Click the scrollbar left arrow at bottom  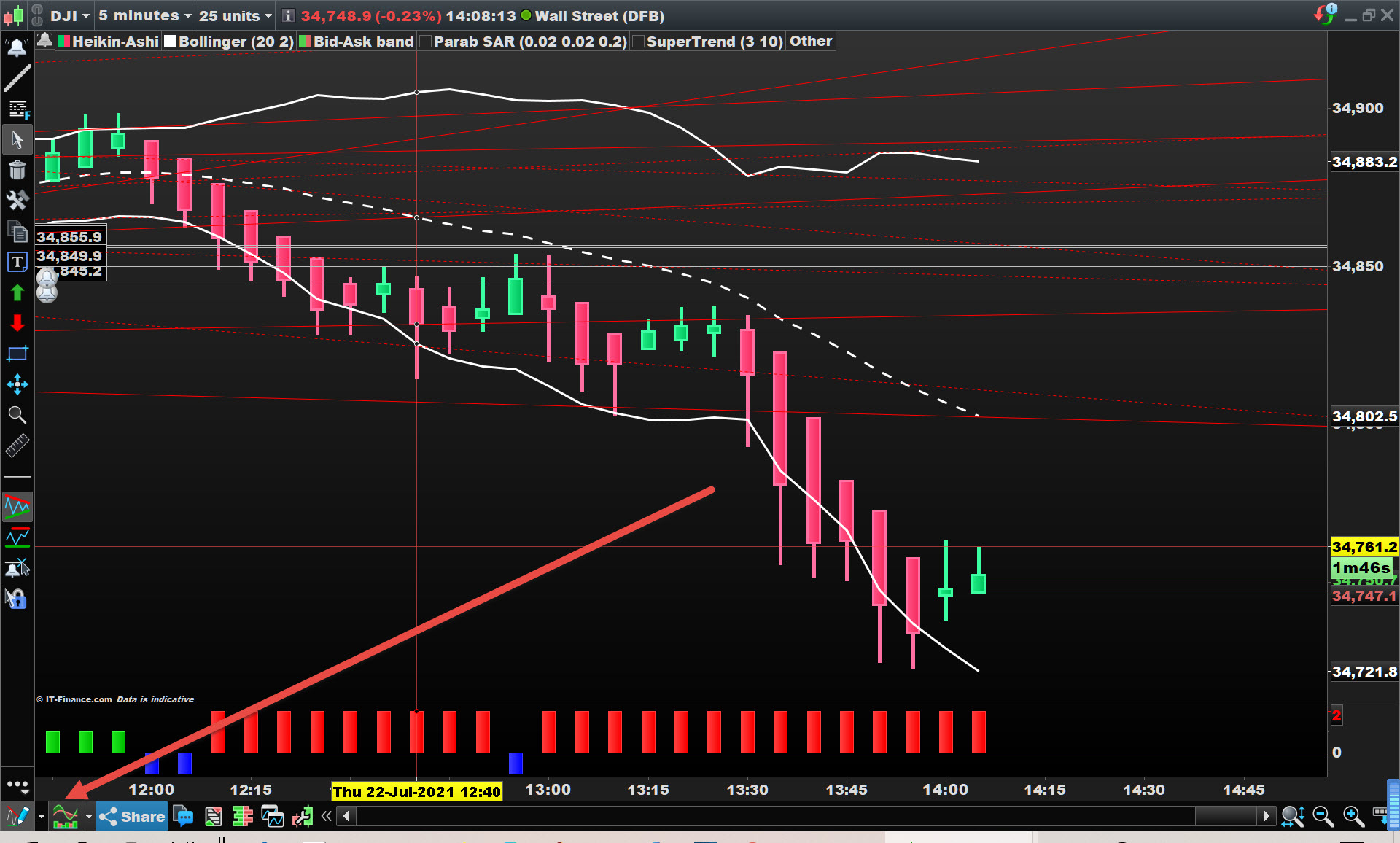346,816
